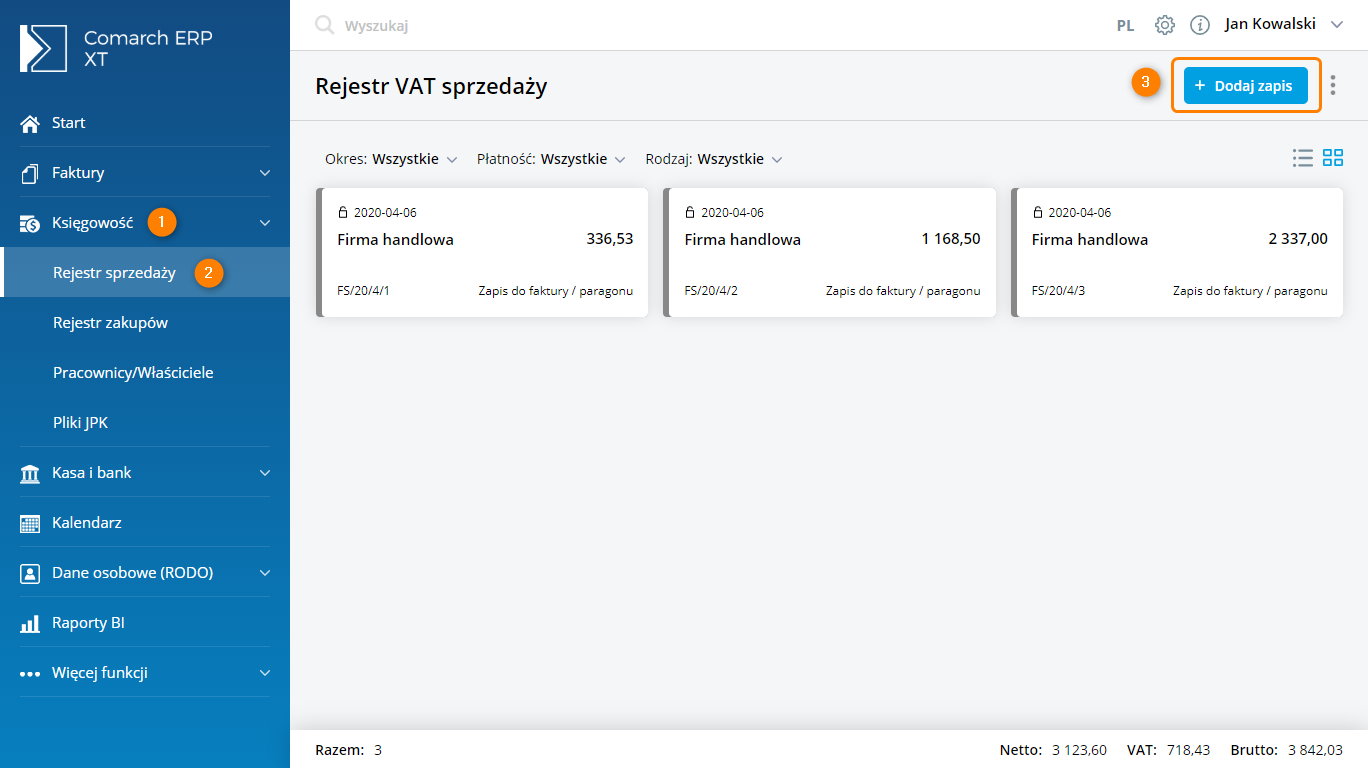Click the Comarch ERP XT logo icon

[x=43, y=48]
